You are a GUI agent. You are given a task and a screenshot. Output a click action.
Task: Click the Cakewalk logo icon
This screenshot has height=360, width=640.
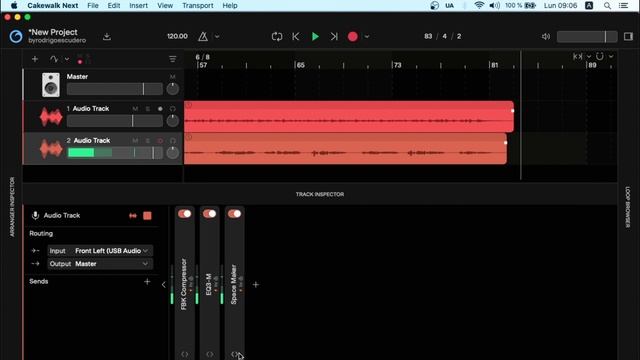(16, 36)
